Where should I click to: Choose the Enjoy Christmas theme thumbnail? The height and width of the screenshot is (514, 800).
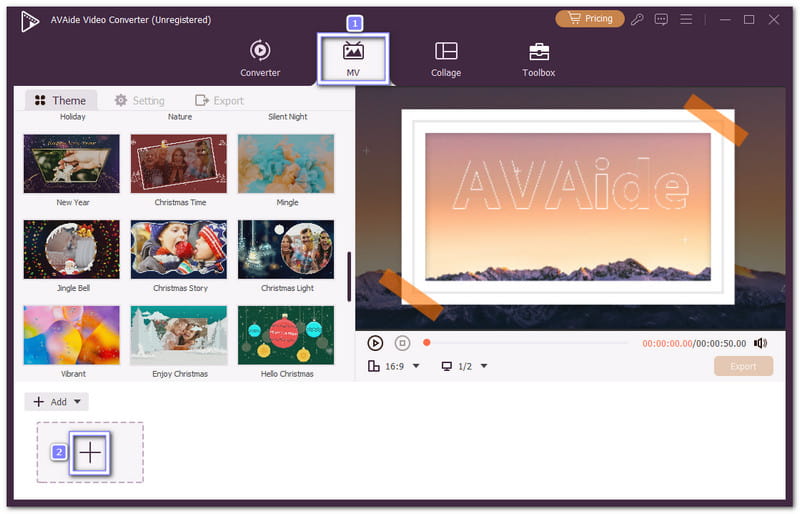click(x=179, y=335)
